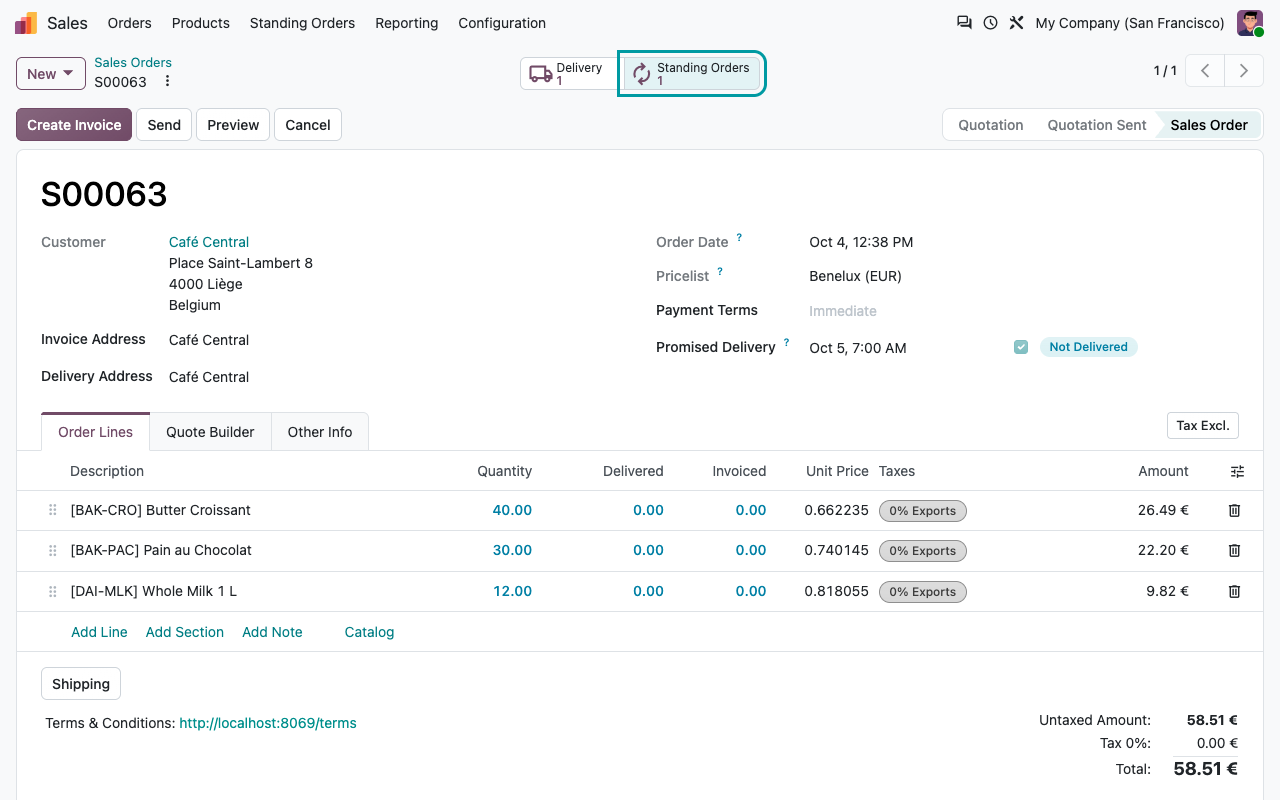
Task: Open the actions menu next to S00063
Action: 167,82
